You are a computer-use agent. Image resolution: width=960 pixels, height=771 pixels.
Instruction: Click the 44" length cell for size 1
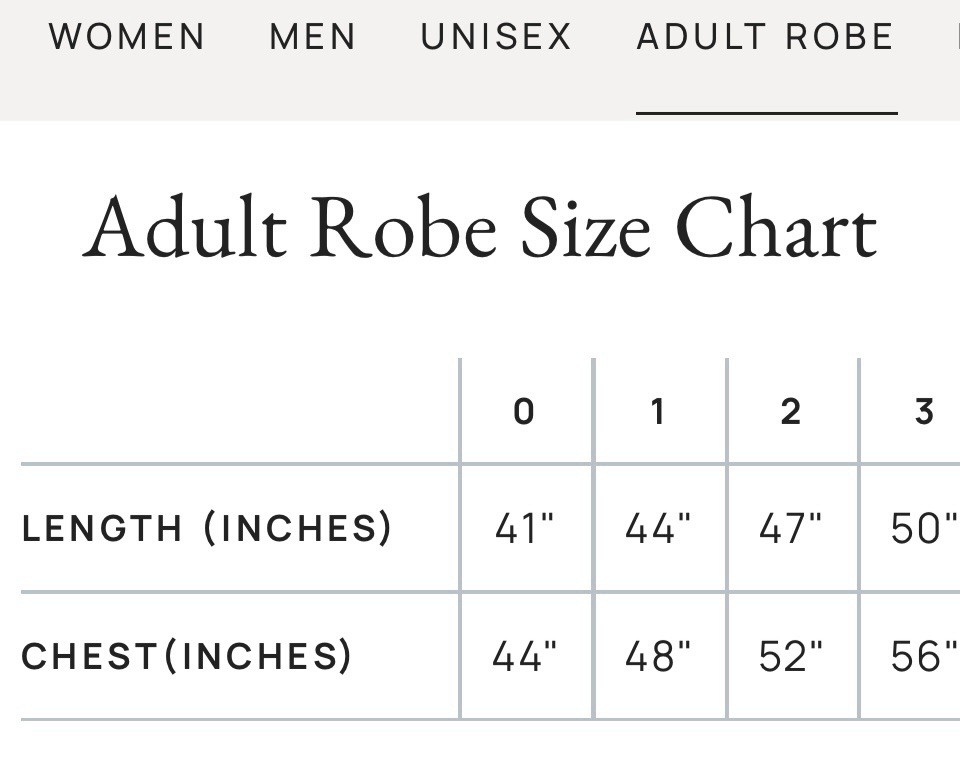[x=658, y=528]
